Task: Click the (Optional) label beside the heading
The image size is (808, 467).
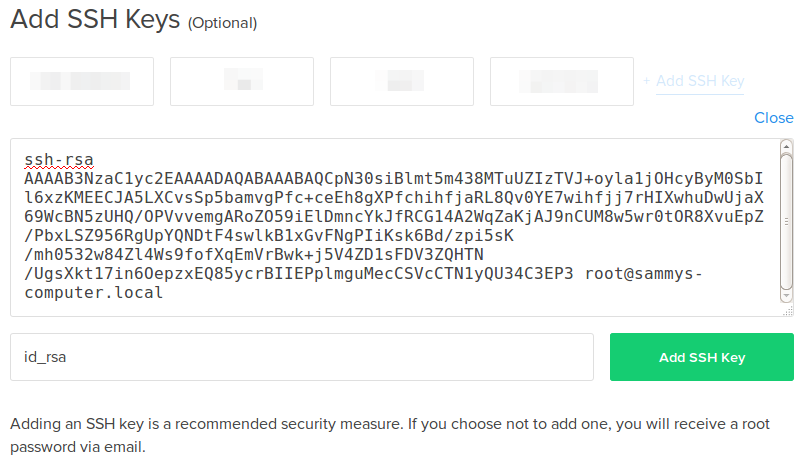Action: tap(223, 23)
